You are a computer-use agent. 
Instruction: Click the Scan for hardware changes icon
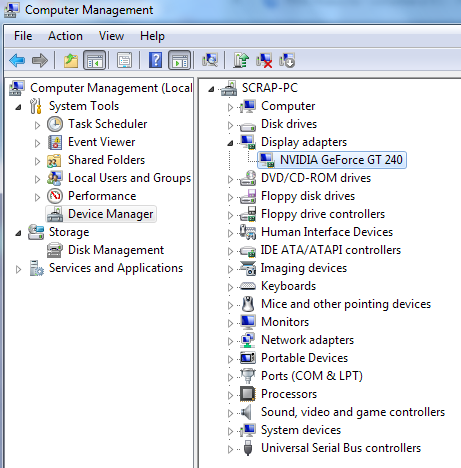coord(210,60)
